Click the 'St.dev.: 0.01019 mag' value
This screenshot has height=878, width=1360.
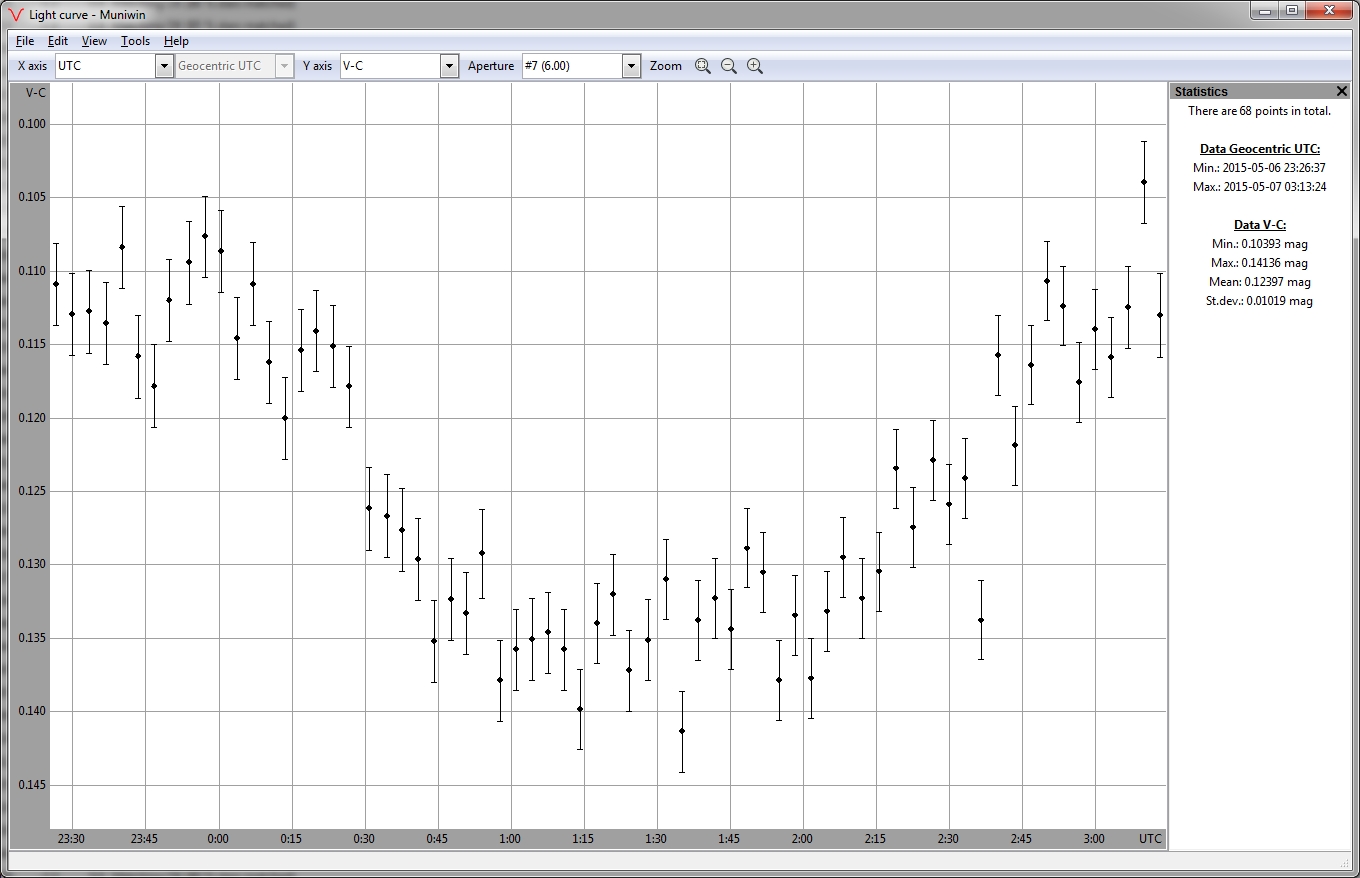tap(1259, 301)
